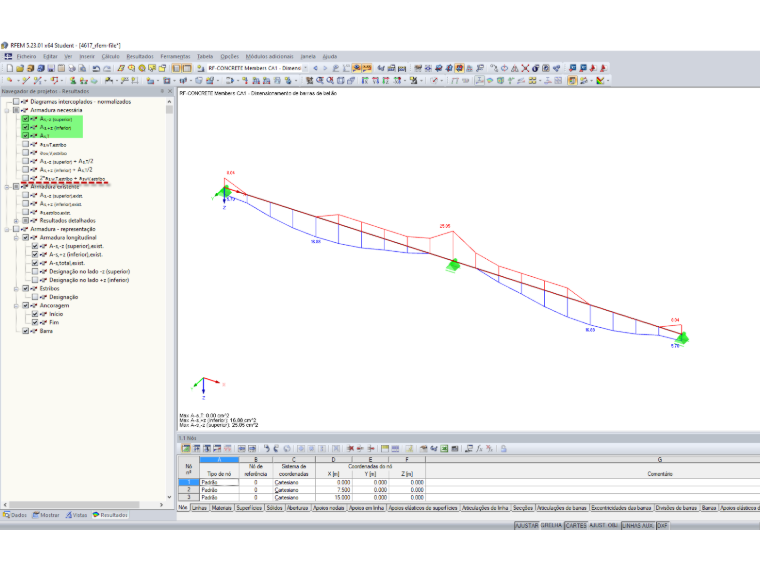Uncheck As,-z (superior) required reinforcement

tap(25, 119)
